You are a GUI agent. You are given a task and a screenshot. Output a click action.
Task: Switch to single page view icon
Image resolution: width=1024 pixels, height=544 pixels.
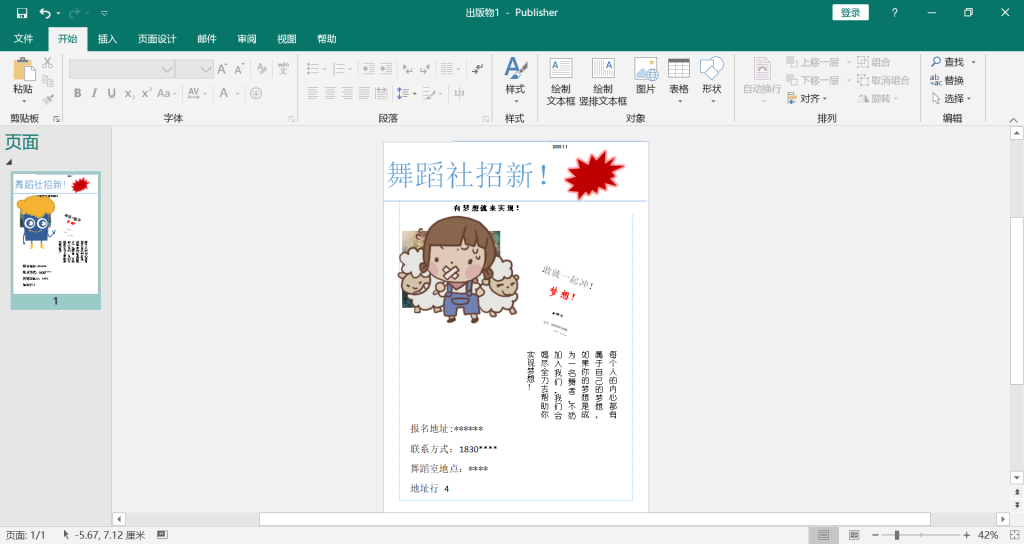coord(824,535)
